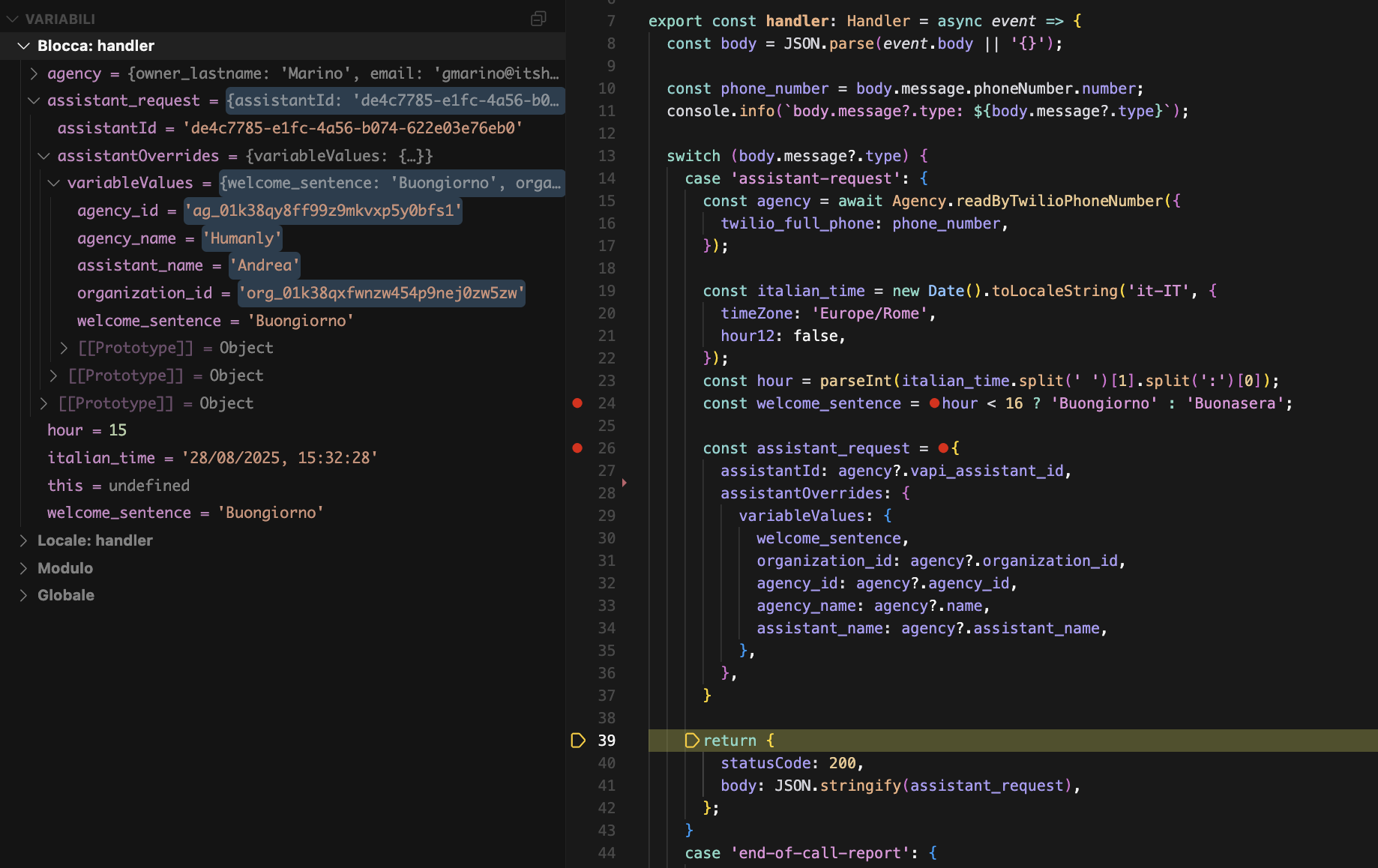Collapse the 'variableValues' node
Image resolution: width=1378 pixels, height=868 pixels.
pyautogui.click(x=54, y=183)
